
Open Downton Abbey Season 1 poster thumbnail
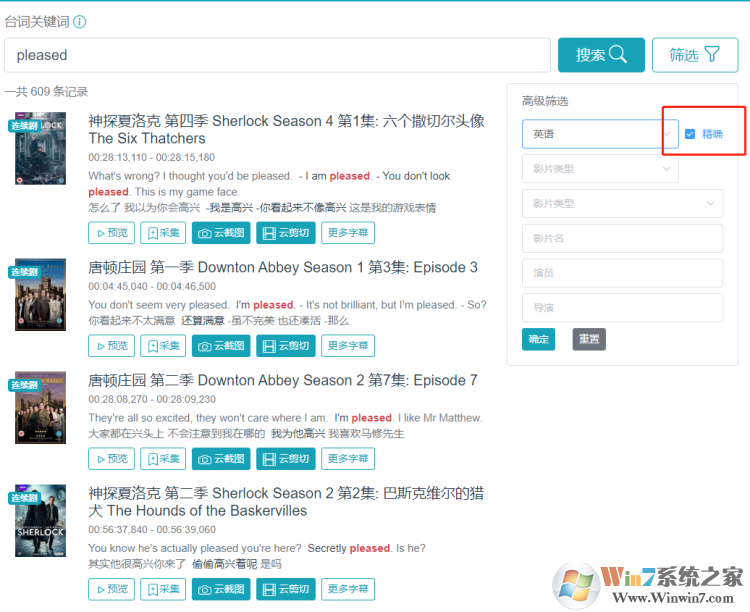pyautogui.click(x=41, y=295)
